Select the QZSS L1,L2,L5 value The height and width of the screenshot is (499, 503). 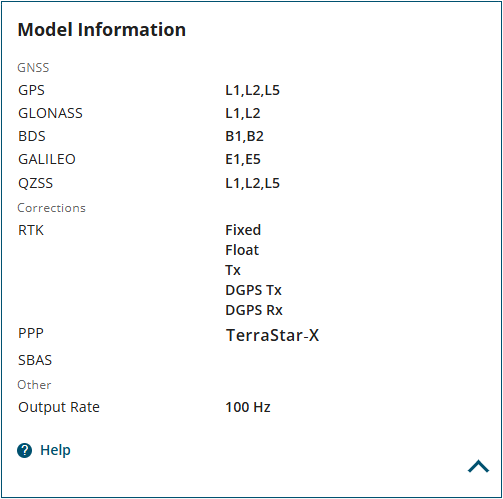point(252,183)
